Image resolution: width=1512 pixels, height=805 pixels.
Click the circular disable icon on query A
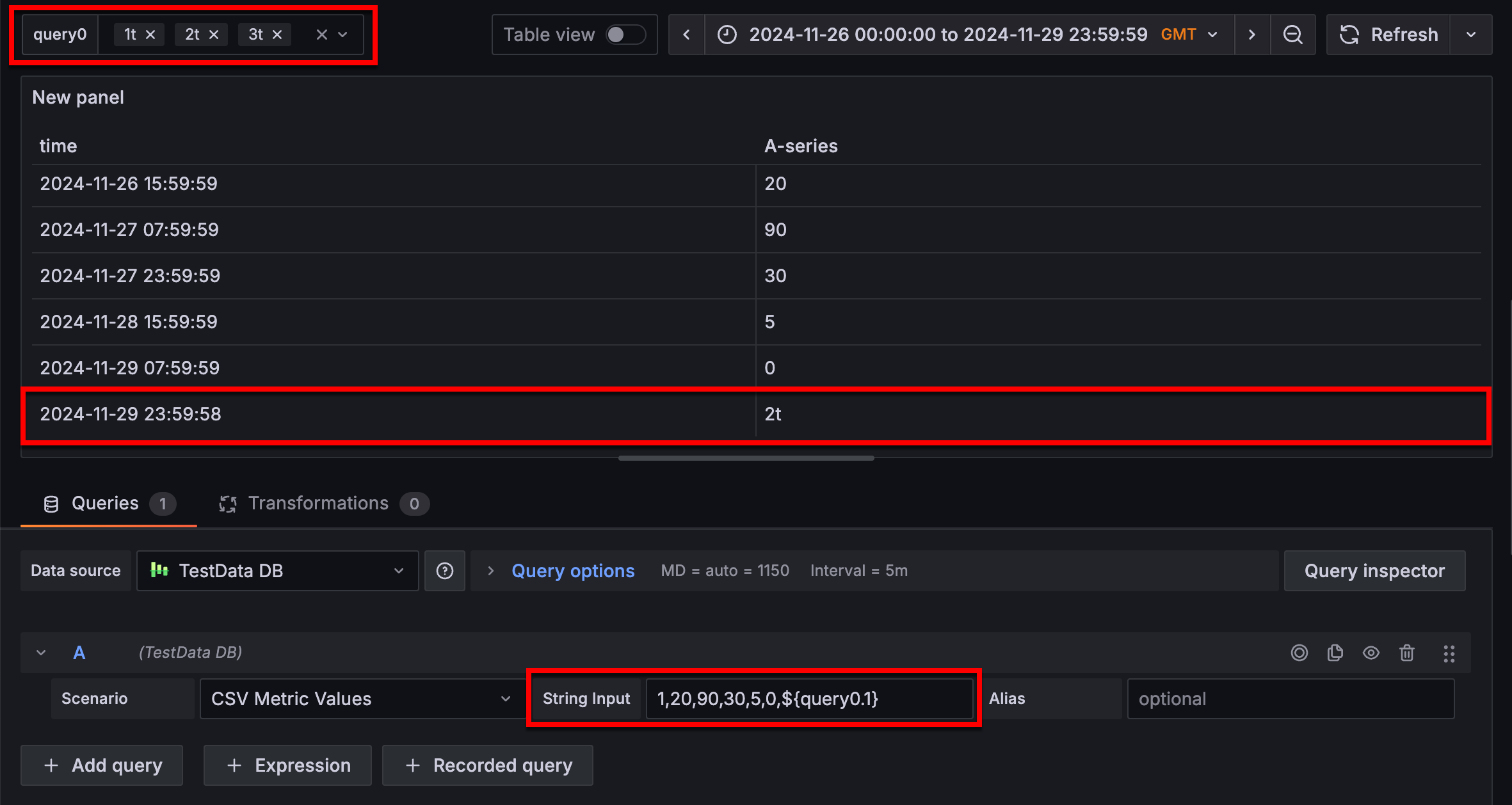[1299, 653]
